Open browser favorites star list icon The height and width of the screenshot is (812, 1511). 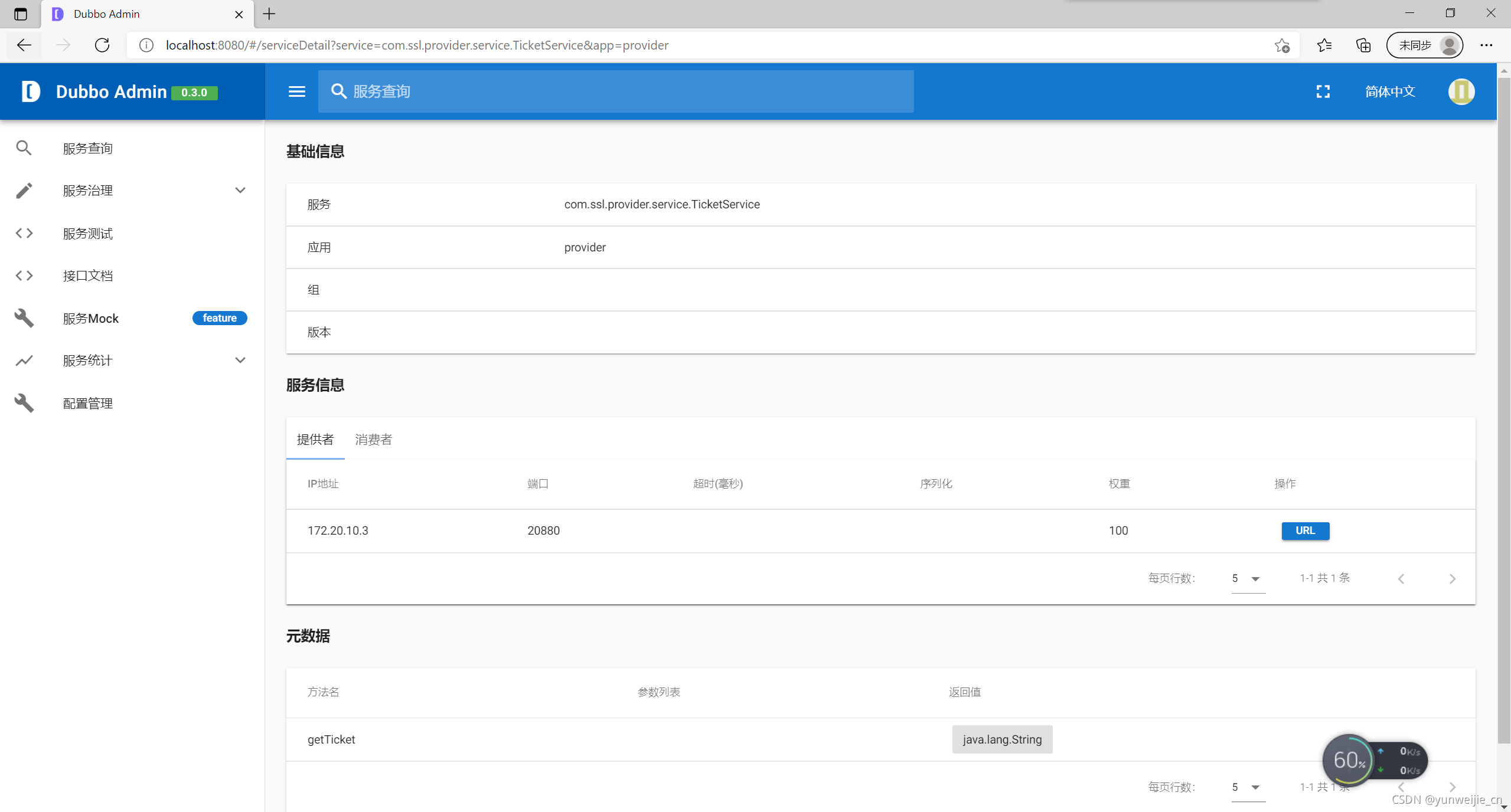click(x=1324, y=45)
